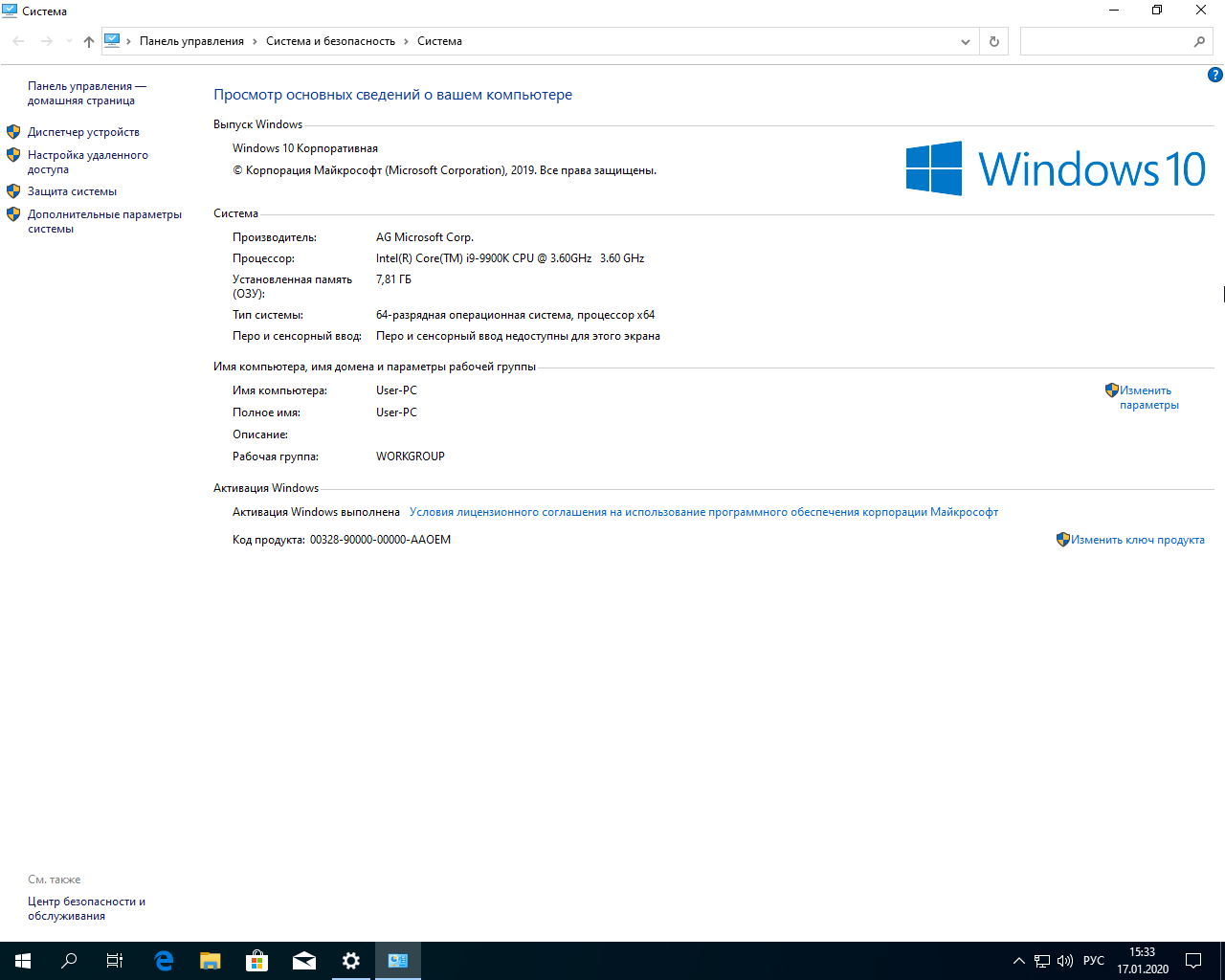
Task: Open the Action Center notifications icon
Action: (x=1193, y=961)
